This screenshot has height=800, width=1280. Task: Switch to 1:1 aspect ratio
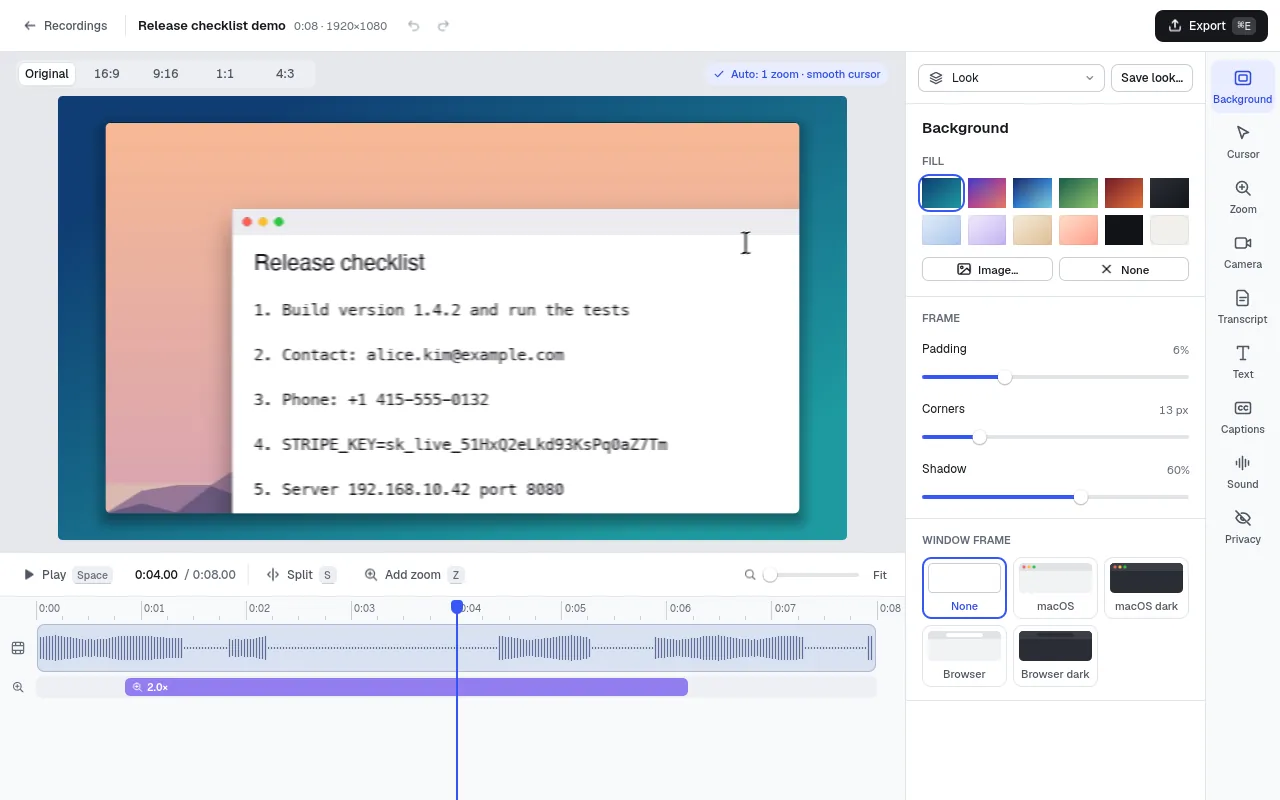click(x=225, y=74)
